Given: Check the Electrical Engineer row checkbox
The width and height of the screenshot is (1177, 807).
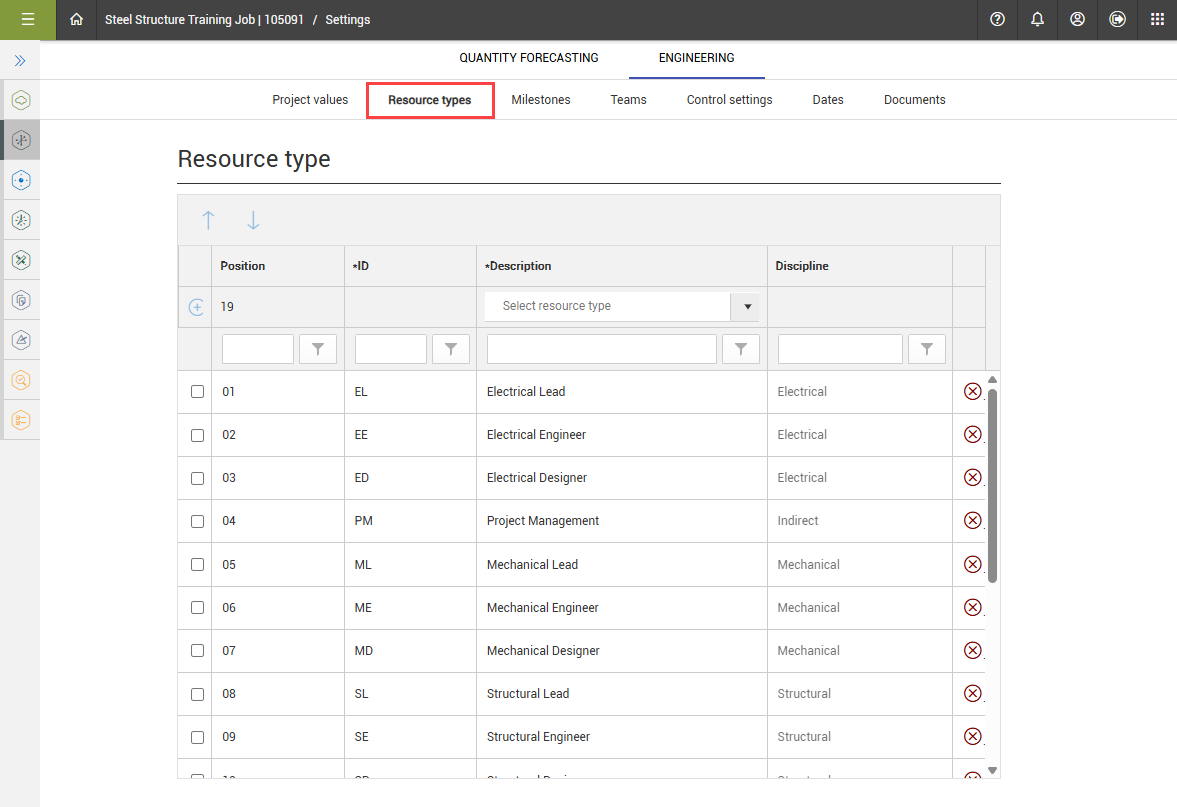Looking at the screenshot, I should (197, 435).
